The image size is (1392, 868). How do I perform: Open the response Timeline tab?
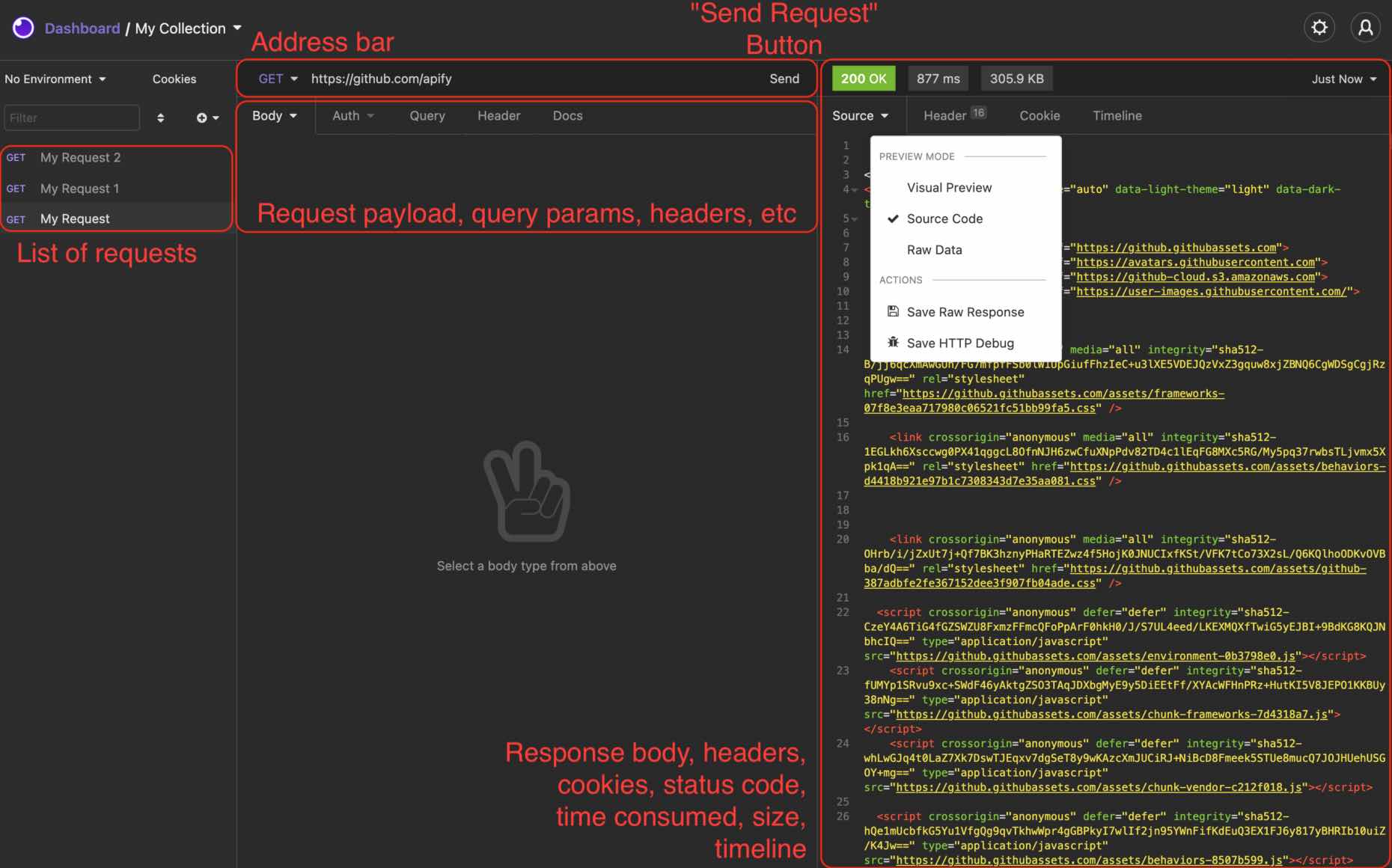(x=1117, y=116)
